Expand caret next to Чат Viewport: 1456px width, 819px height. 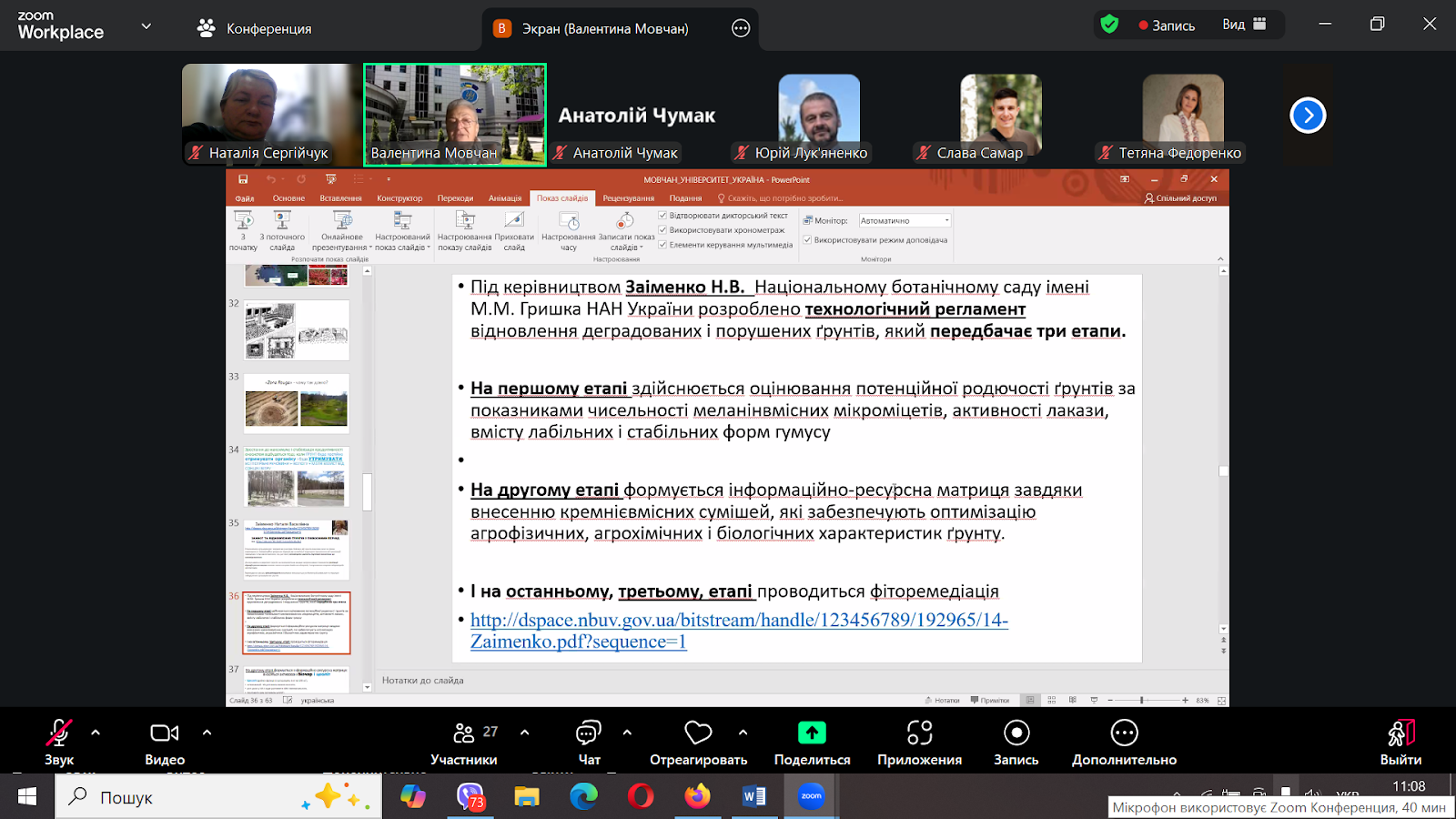627,732
